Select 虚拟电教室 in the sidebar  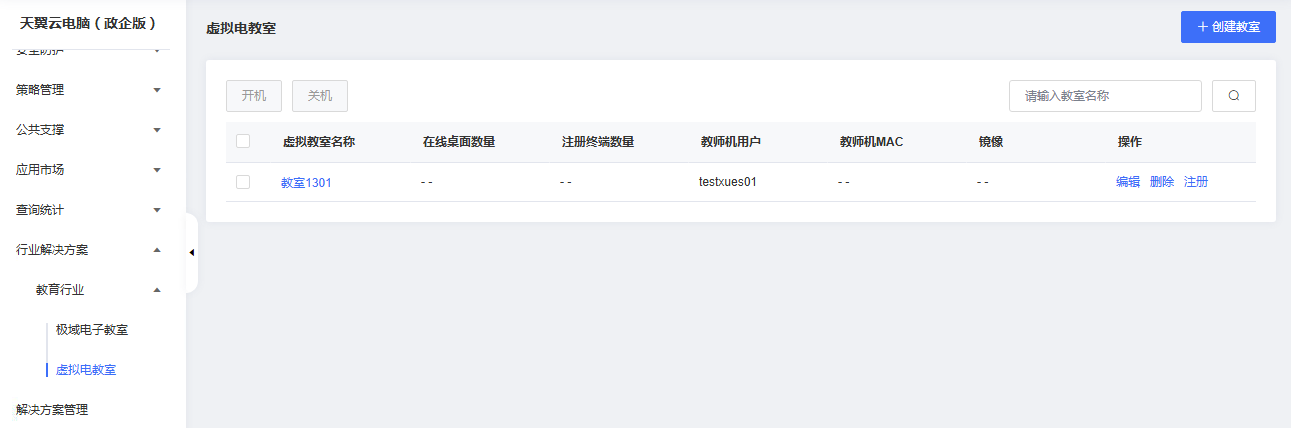86,370
